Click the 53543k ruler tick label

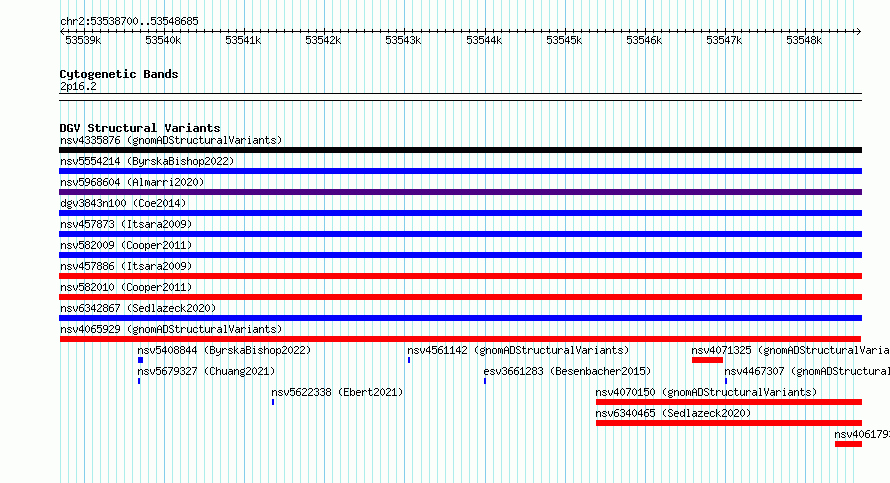tap(403, 40)
